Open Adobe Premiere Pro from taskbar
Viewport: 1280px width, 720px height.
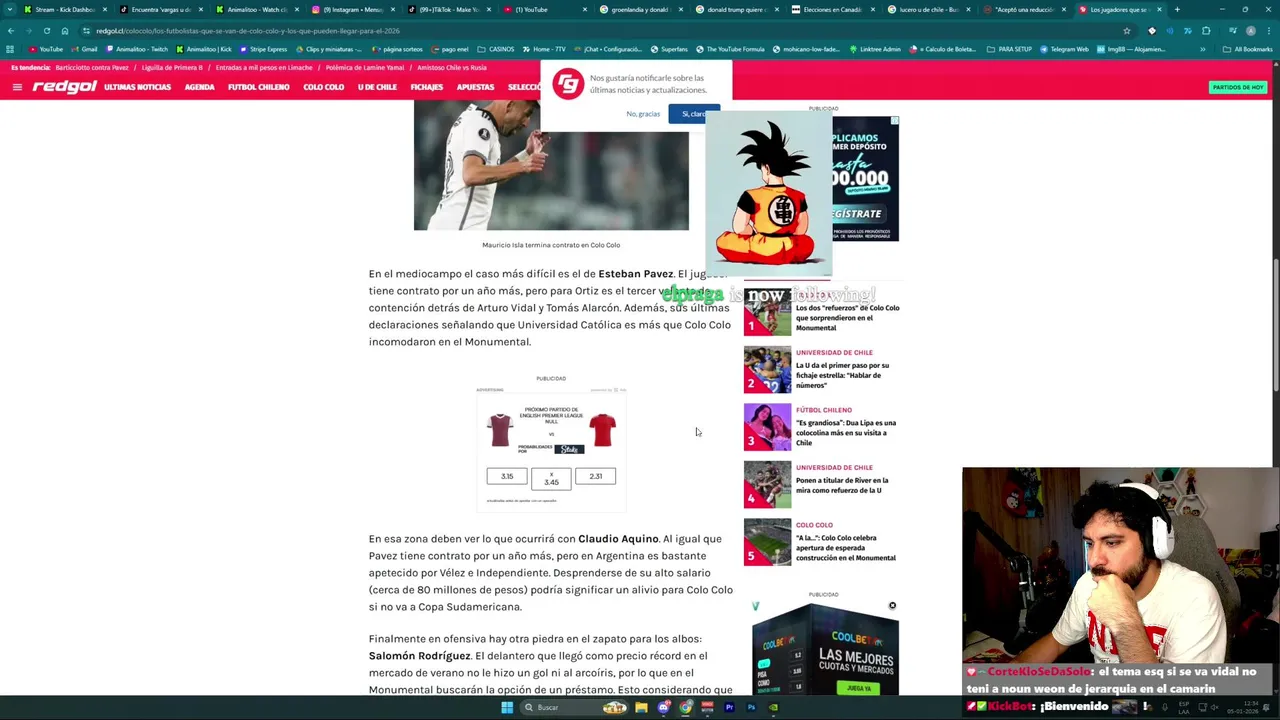(x=729, y=708)
